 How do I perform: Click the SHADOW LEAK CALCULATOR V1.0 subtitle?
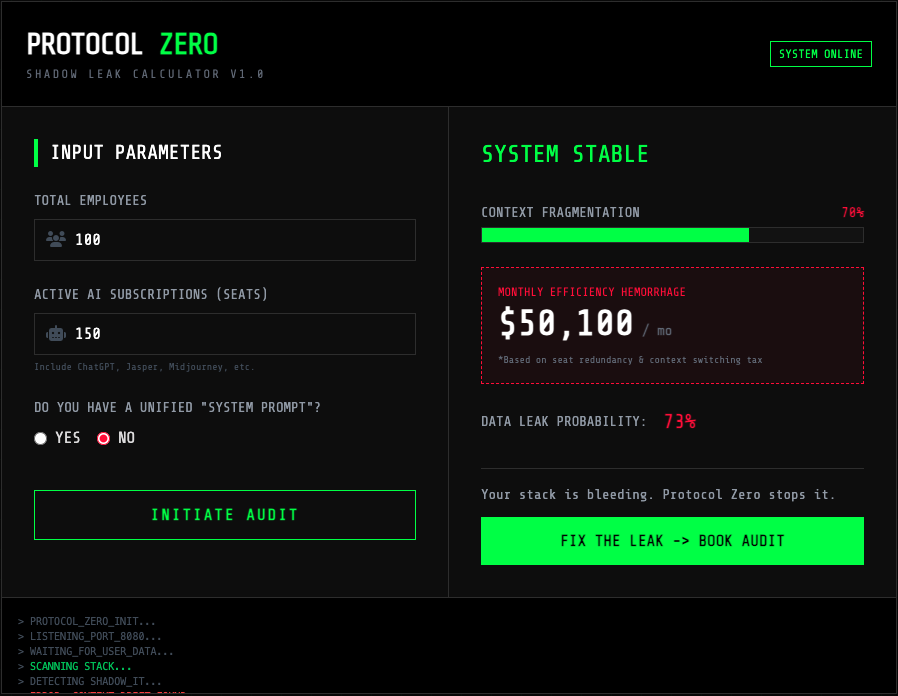coord(145,73)
